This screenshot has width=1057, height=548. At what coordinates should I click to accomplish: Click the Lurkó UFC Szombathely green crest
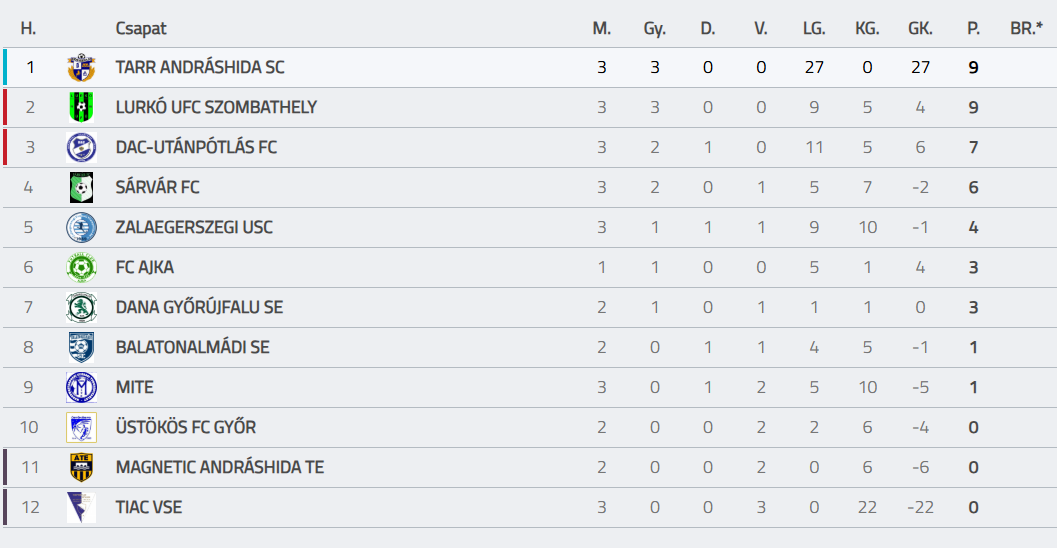click(x=82, y=107)
